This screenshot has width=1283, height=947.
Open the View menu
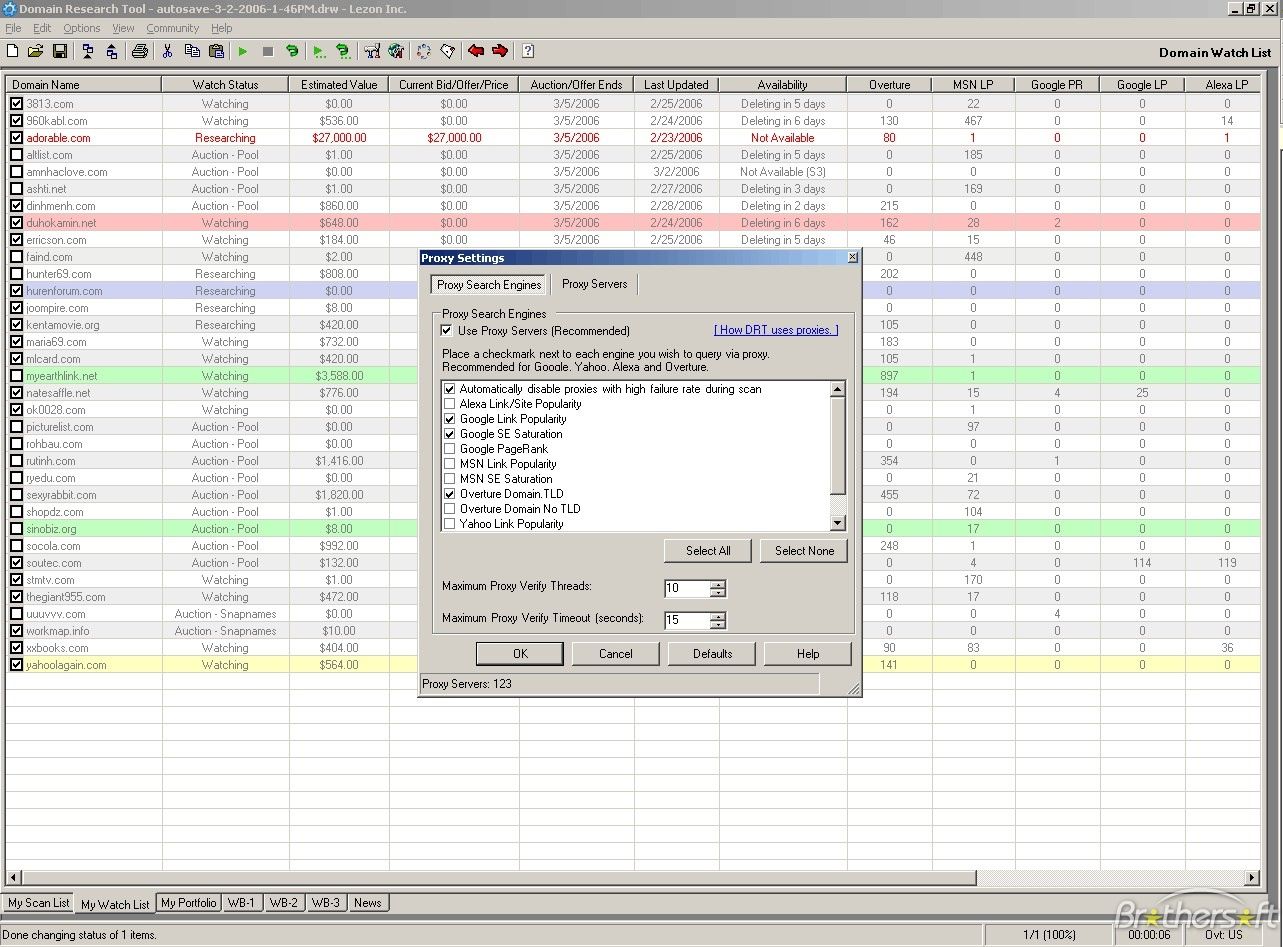point(123,28)
